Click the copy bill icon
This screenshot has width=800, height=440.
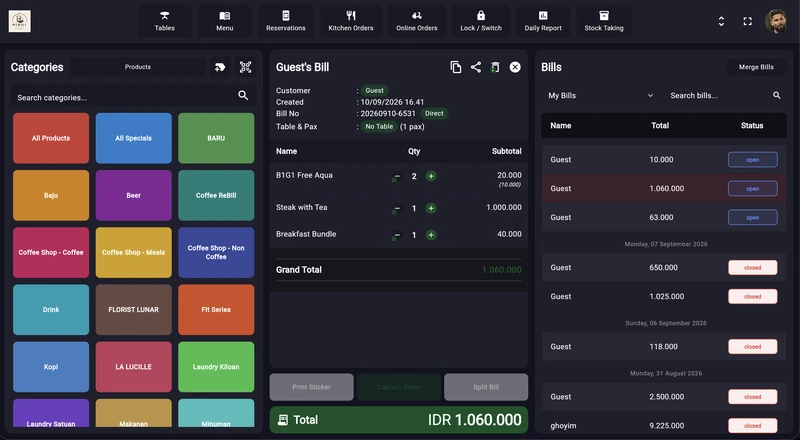[x=456, y=67]
